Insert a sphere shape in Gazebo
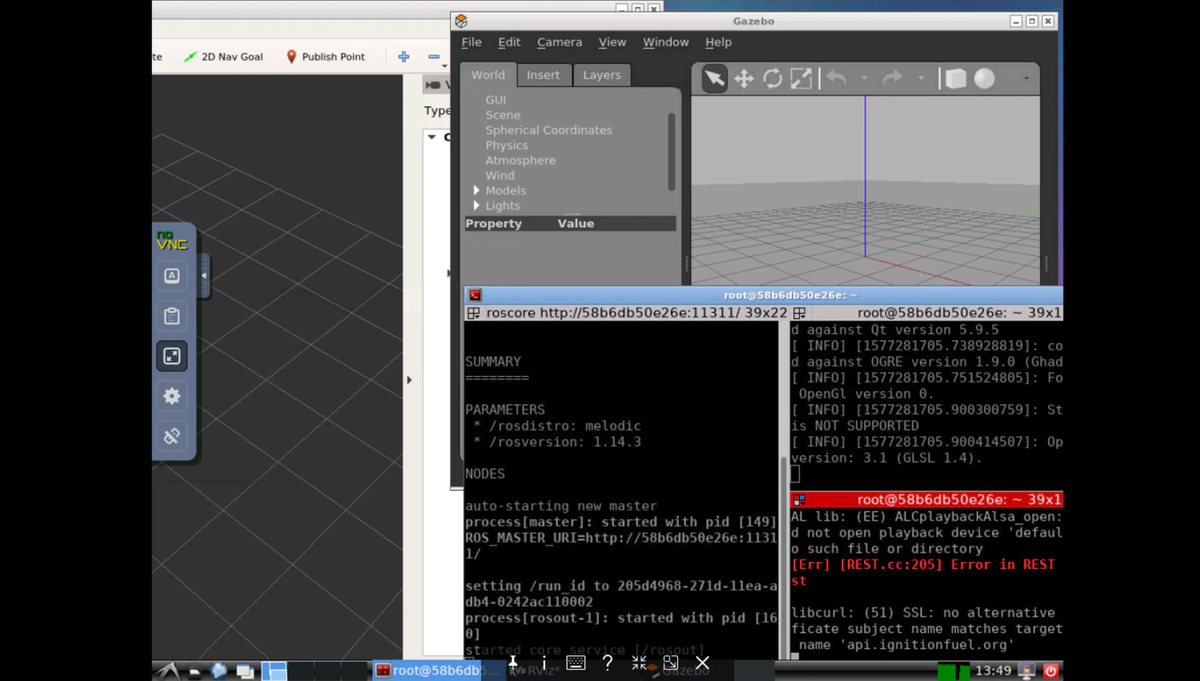Viewport: 1200px width, 681px height. (x=985, y=79)
